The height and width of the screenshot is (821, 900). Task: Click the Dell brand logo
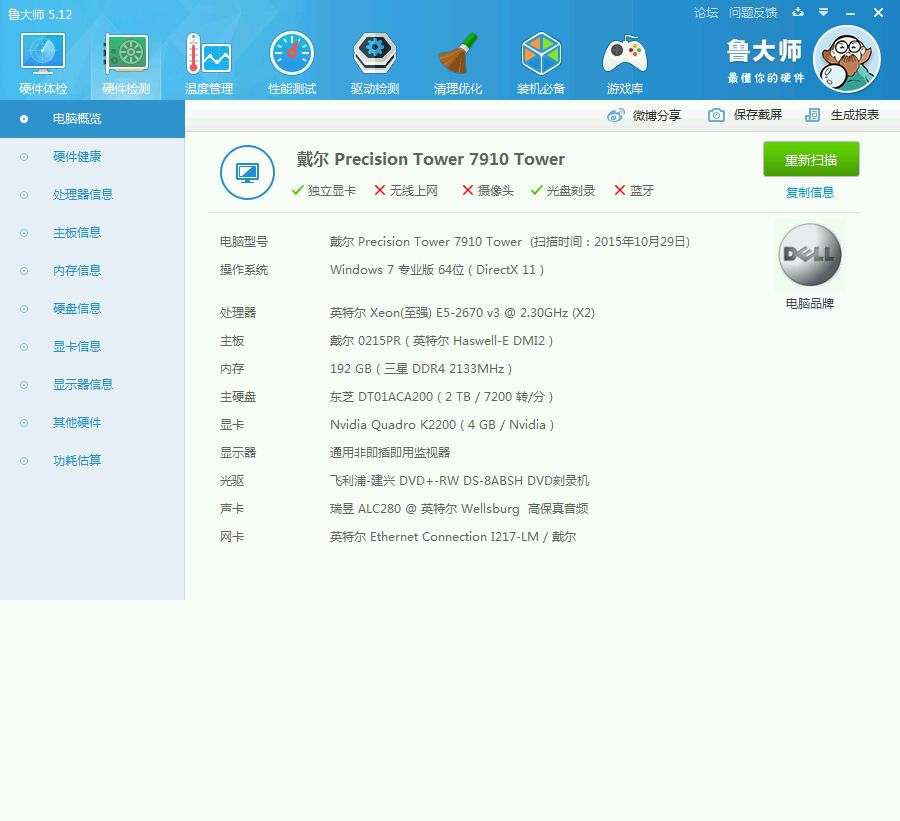pos(810,254)
